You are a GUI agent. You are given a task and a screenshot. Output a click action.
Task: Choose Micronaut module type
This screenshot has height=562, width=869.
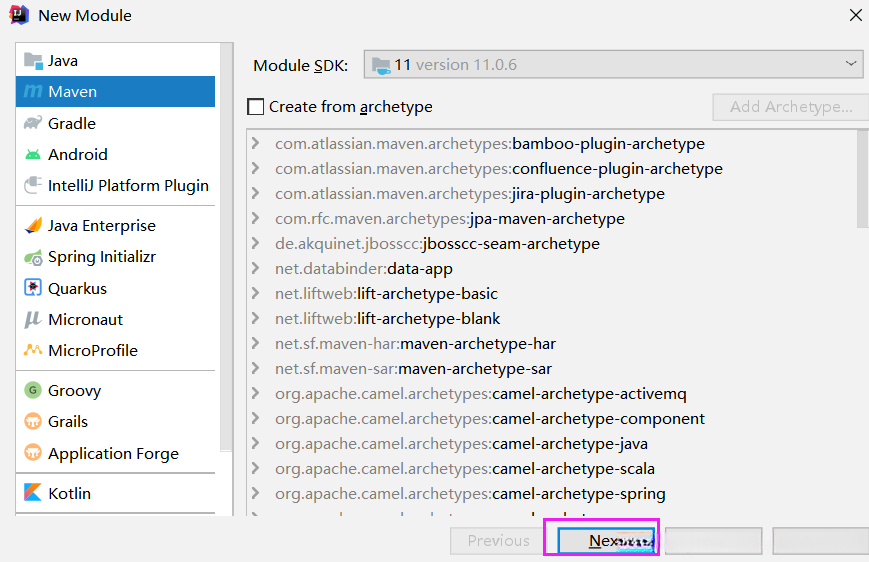coord(115,319)
